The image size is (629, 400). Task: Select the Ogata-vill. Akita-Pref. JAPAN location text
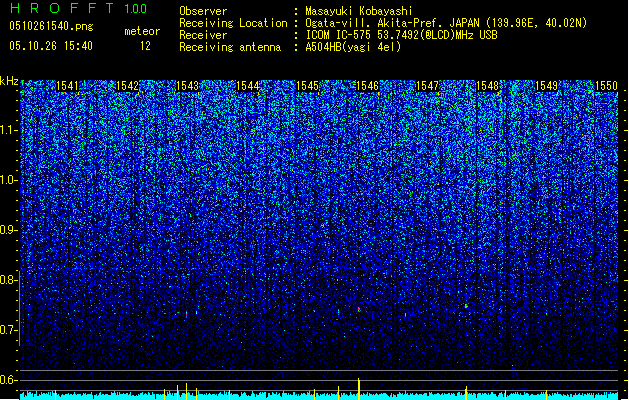pos(446,23)
